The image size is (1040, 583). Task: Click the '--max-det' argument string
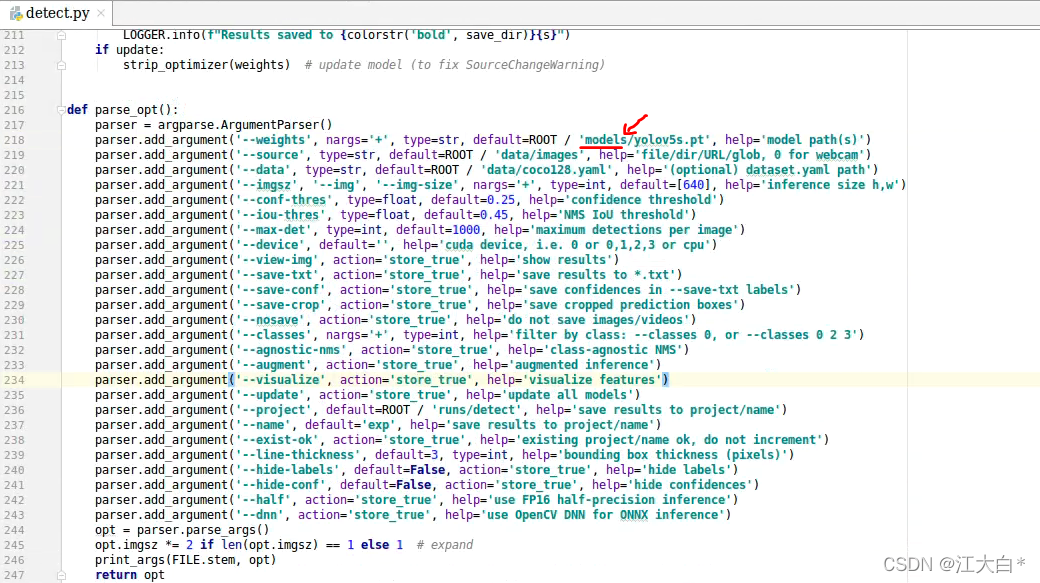pyautogui.click(x=273, y=230)
